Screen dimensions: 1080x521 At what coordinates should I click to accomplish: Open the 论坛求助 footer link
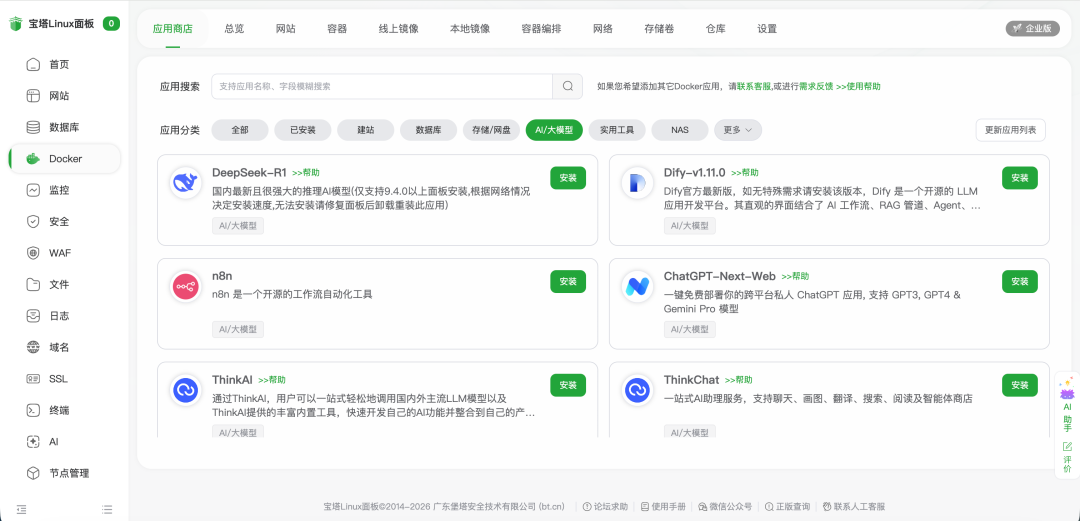605,507
